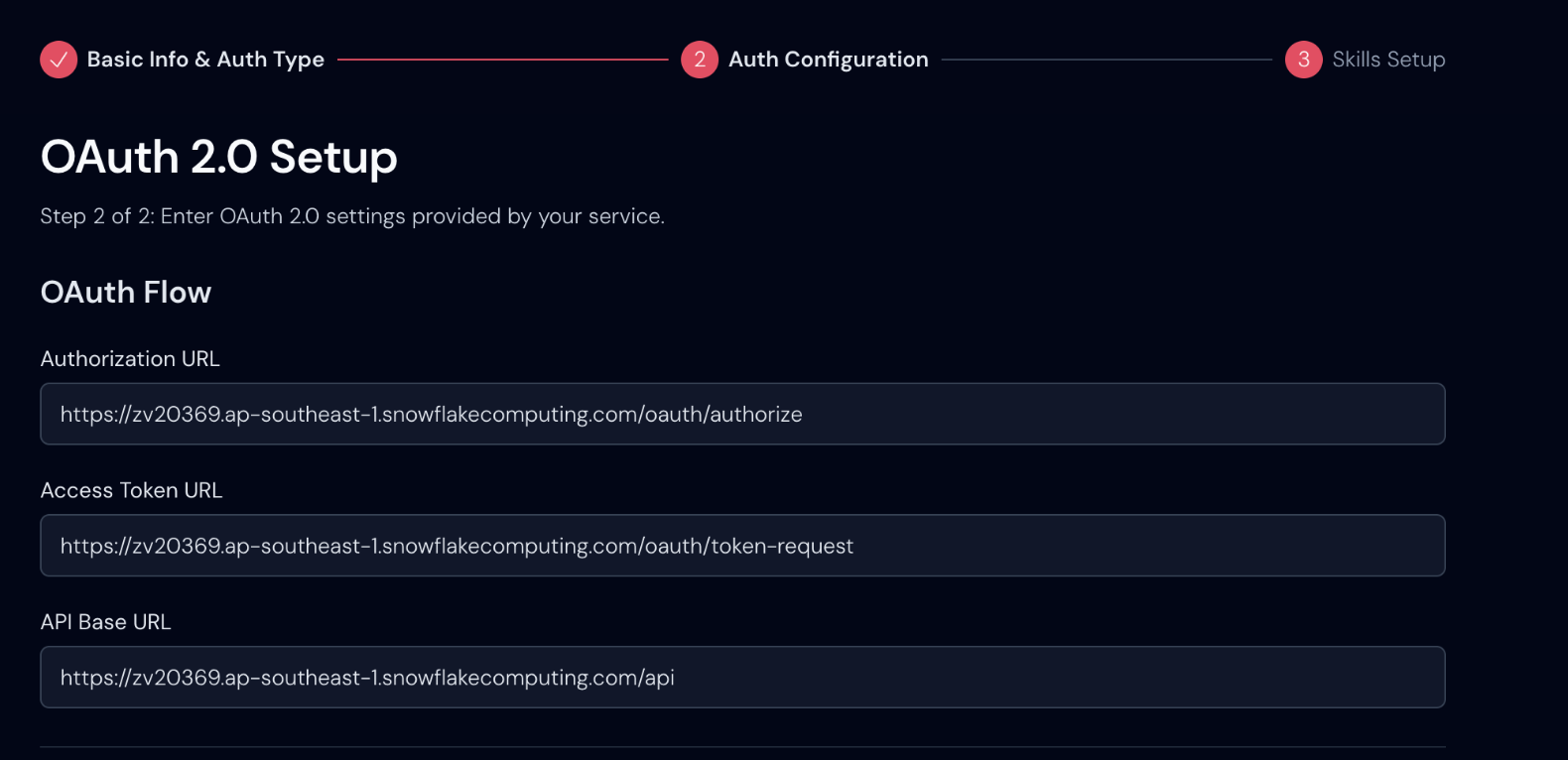This screenshot has width=1568, height=760.
Task: Jump to the Skills Setup step
Action: [x=1387, y=60]
